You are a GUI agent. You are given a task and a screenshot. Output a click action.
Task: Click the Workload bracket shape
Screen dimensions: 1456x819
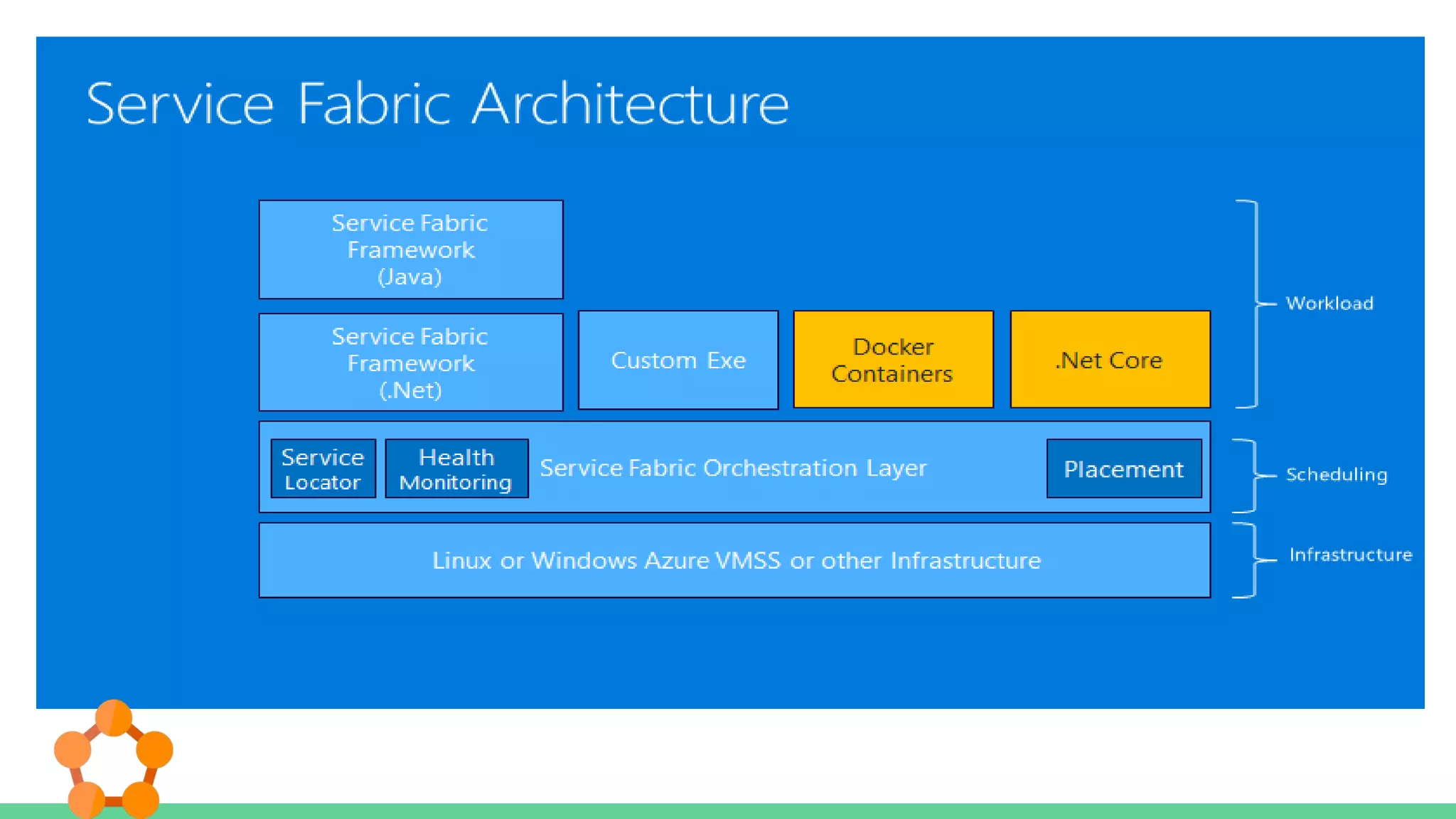pos(1256,304)
